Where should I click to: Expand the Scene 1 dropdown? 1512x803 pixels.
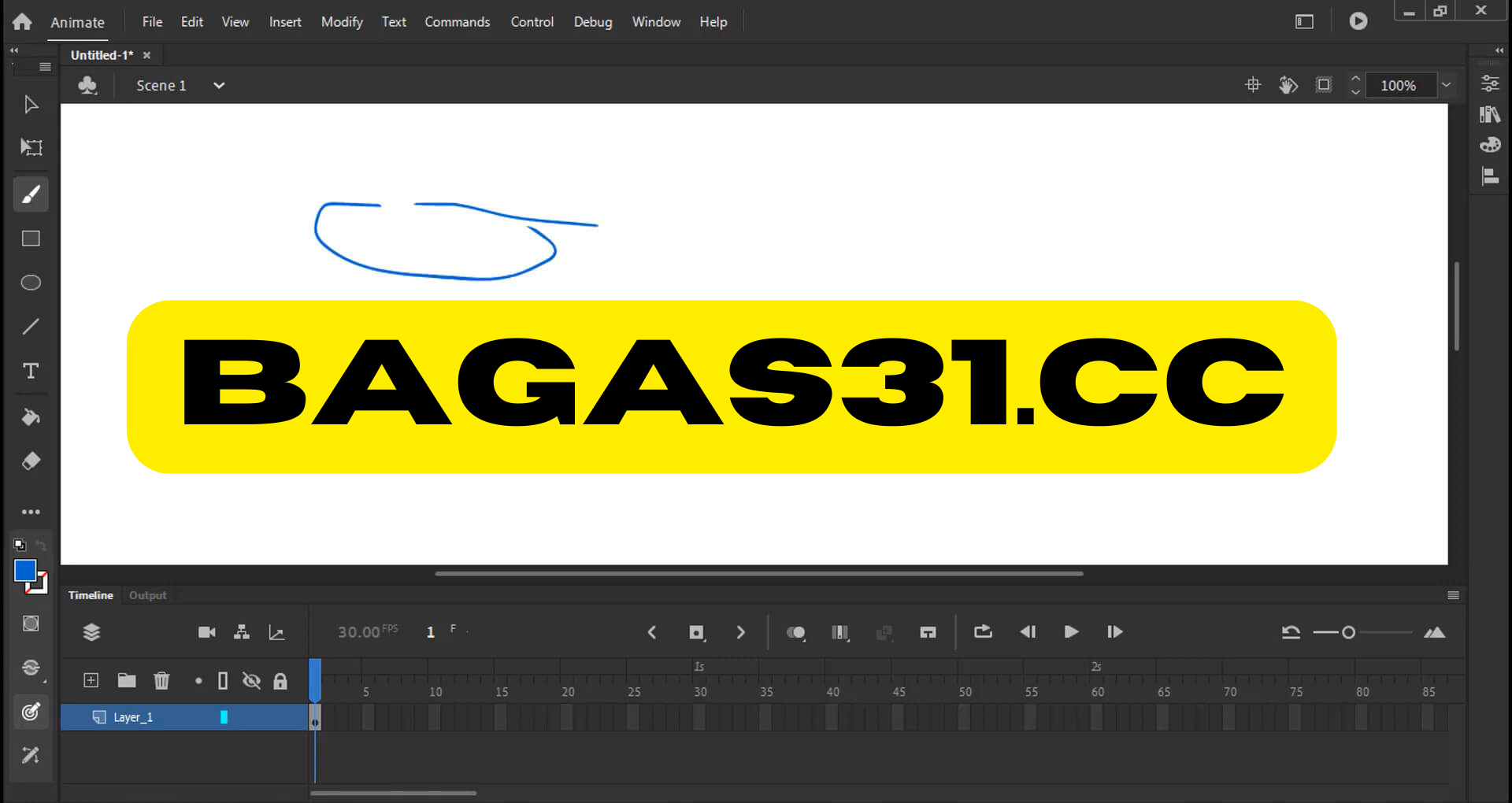[x=219, y=85]
